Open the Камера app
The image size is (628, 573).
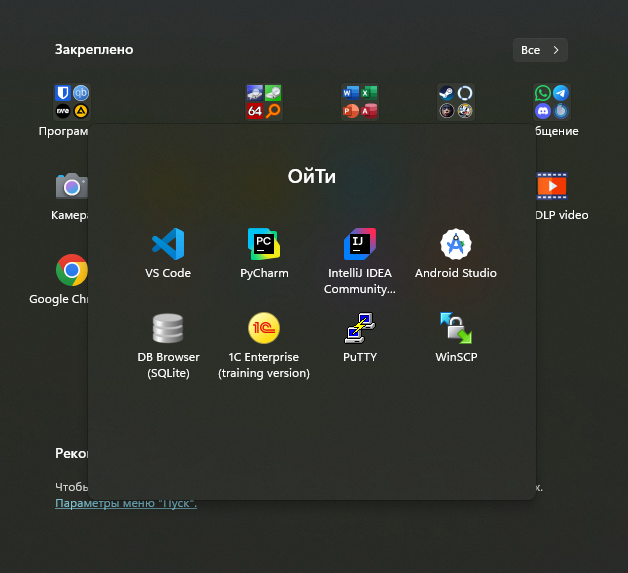[71, 196]
